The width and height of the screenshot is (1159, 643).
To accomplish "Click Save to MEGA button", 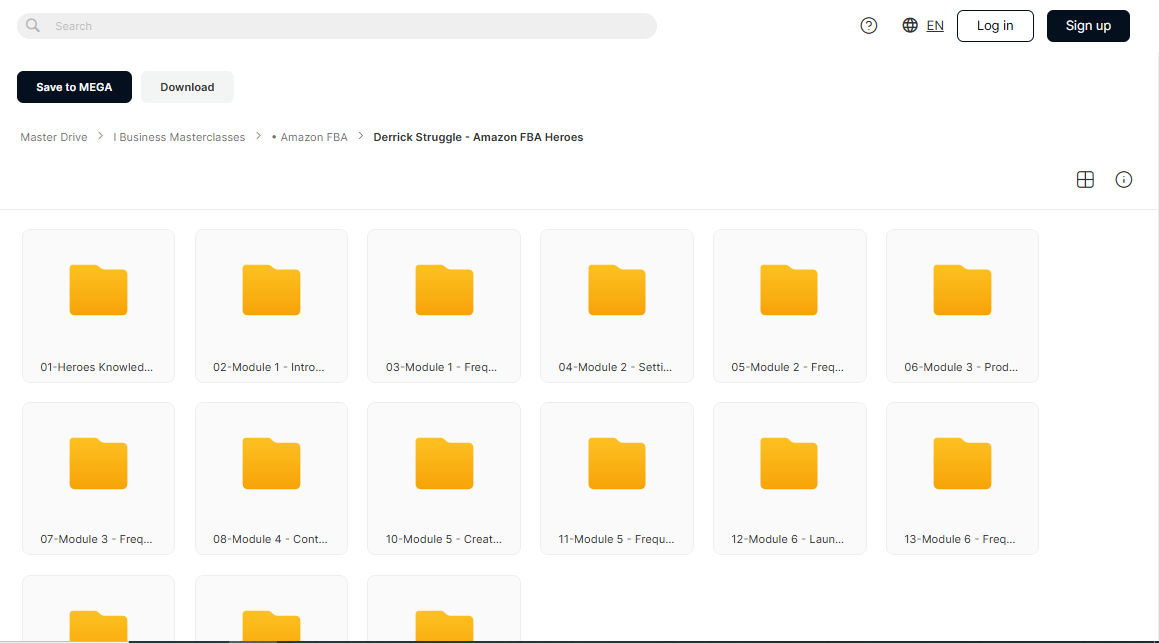I will tap(75, 87).
